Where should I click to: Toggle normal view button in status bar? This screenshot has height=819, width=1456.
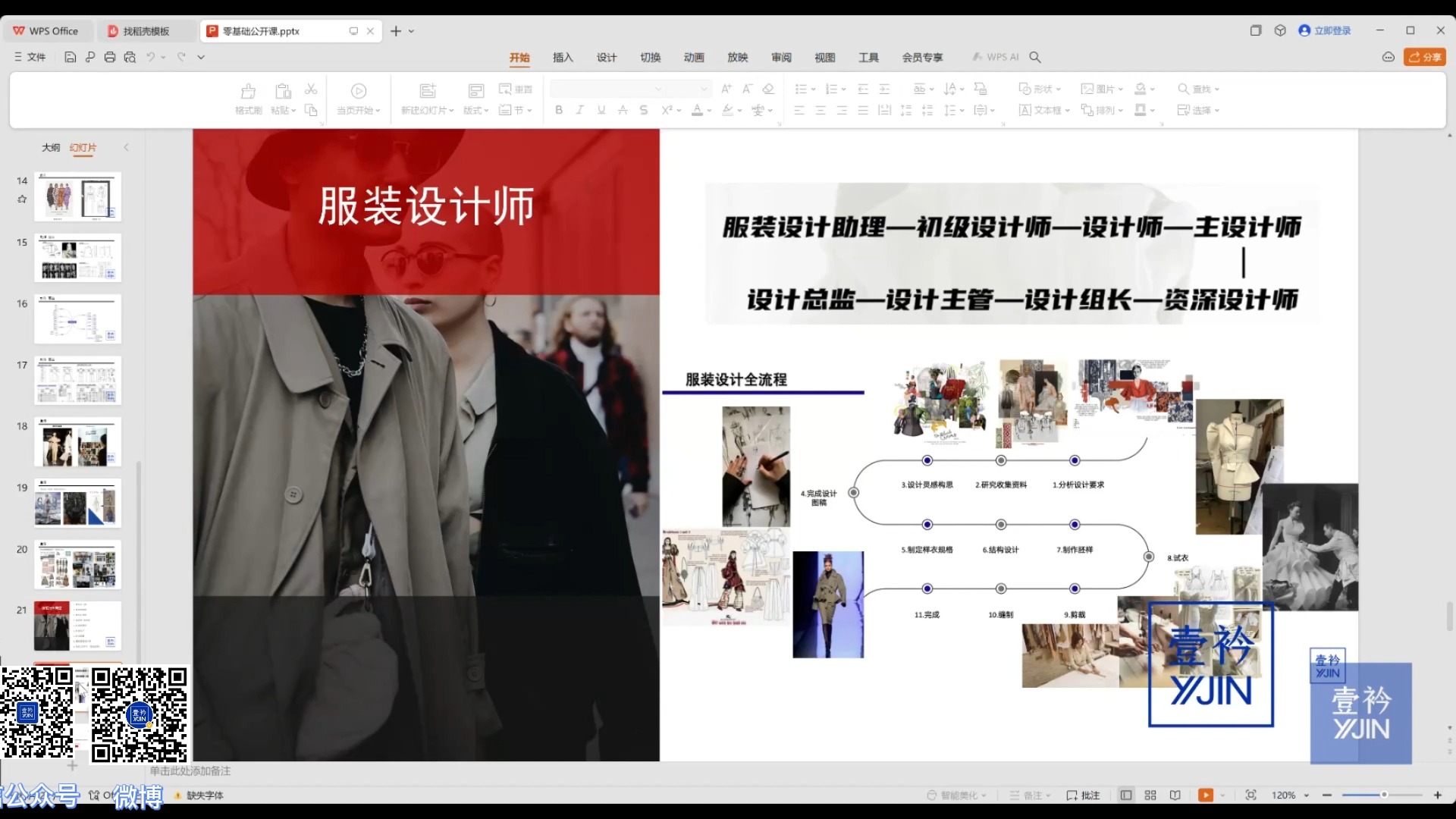[x=1126, y=795]
